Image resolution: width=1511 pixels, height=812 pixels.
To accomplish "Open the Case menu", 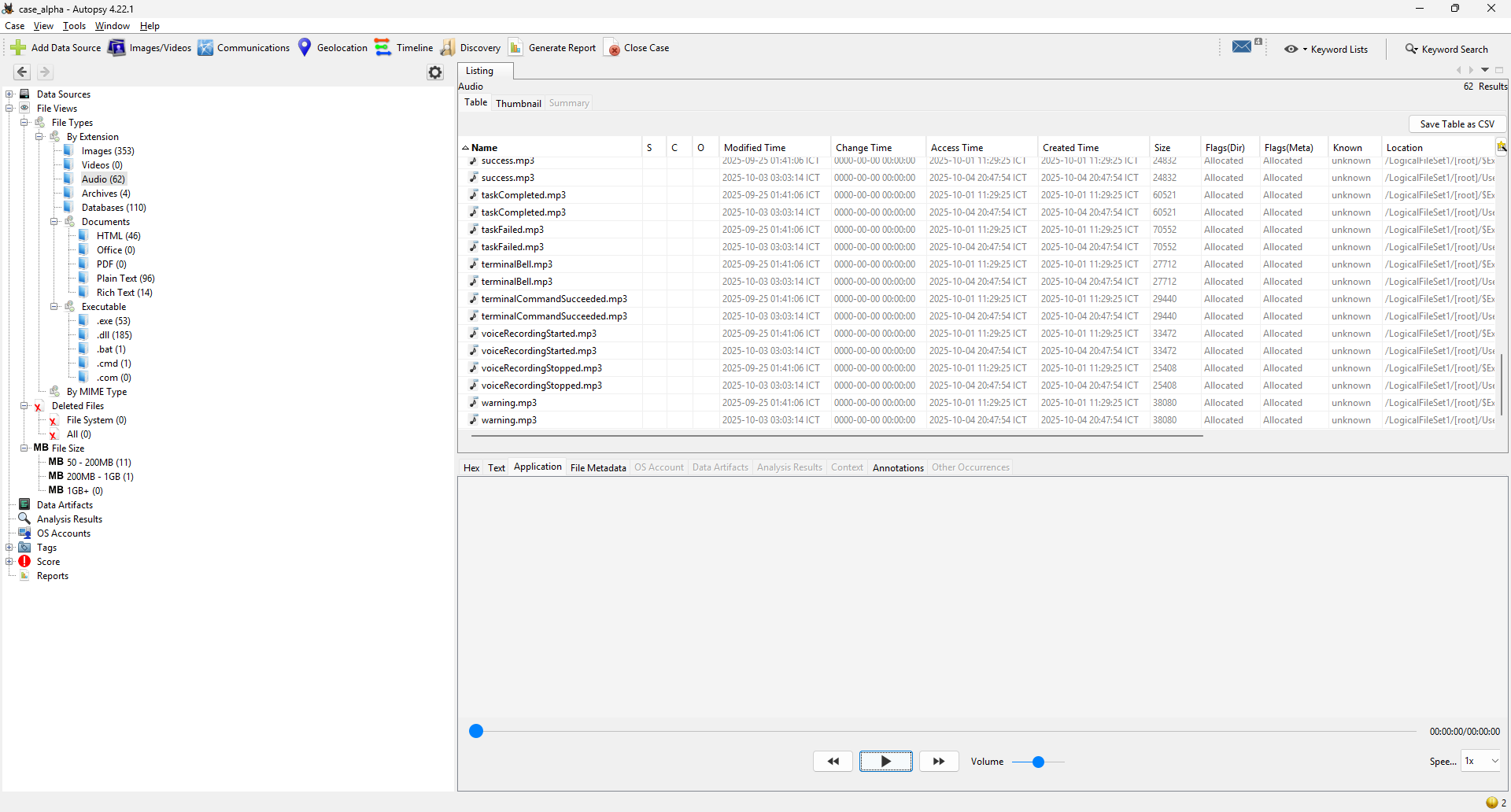I will coord(14,26).
